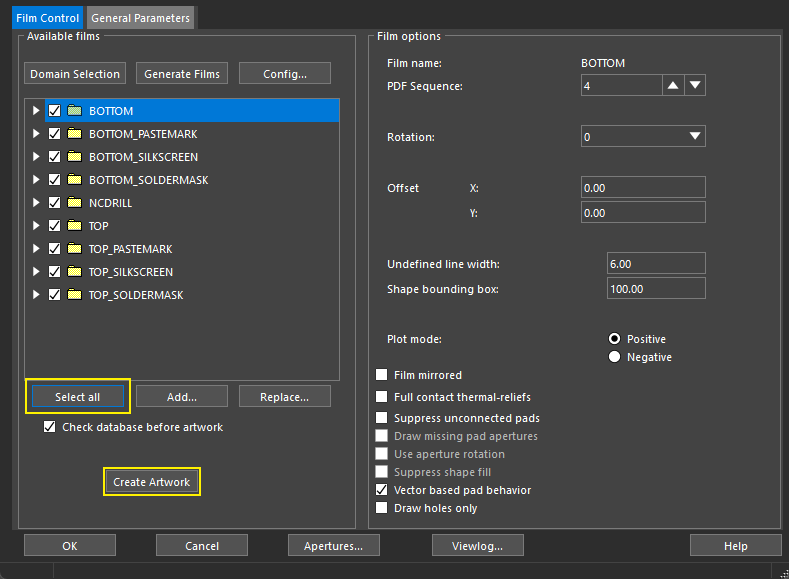Expand the NCDRILL film tree node
Screen dimensions: 789x579
click(37, 203)
